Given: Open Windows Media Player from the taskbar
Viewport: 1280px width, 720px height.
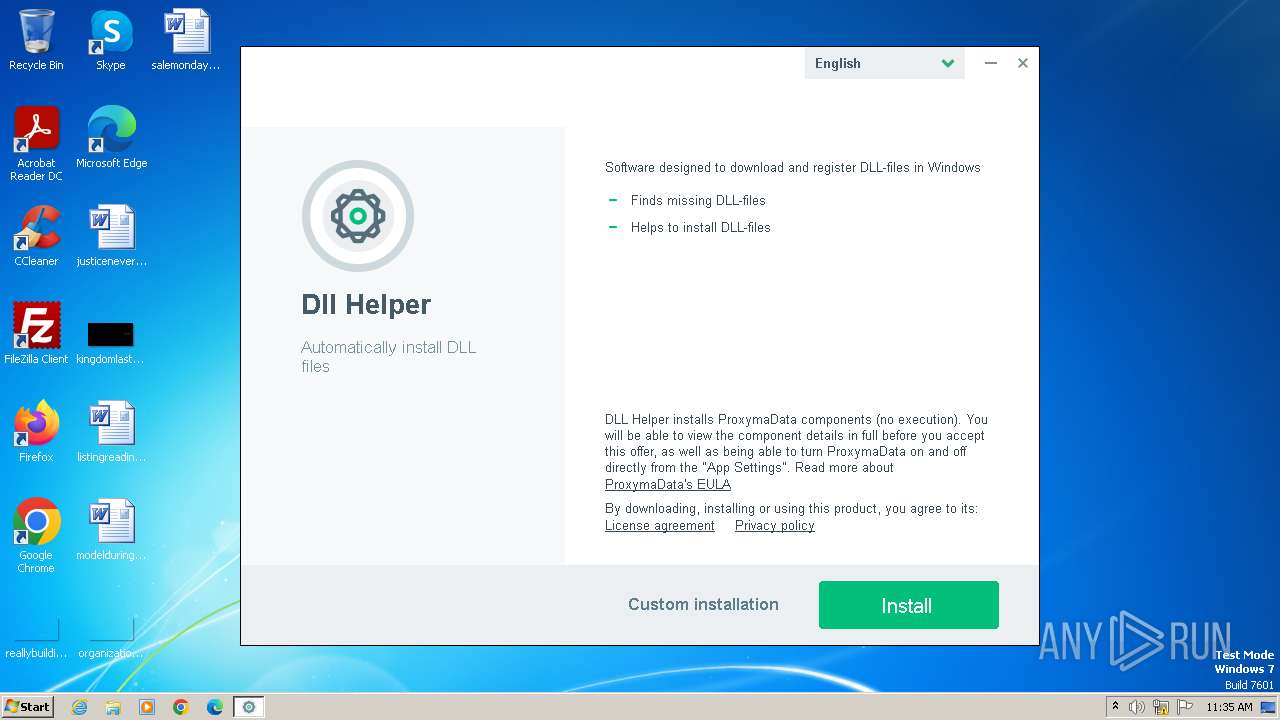Looking at the screenshot, I should tap(147, 707).
